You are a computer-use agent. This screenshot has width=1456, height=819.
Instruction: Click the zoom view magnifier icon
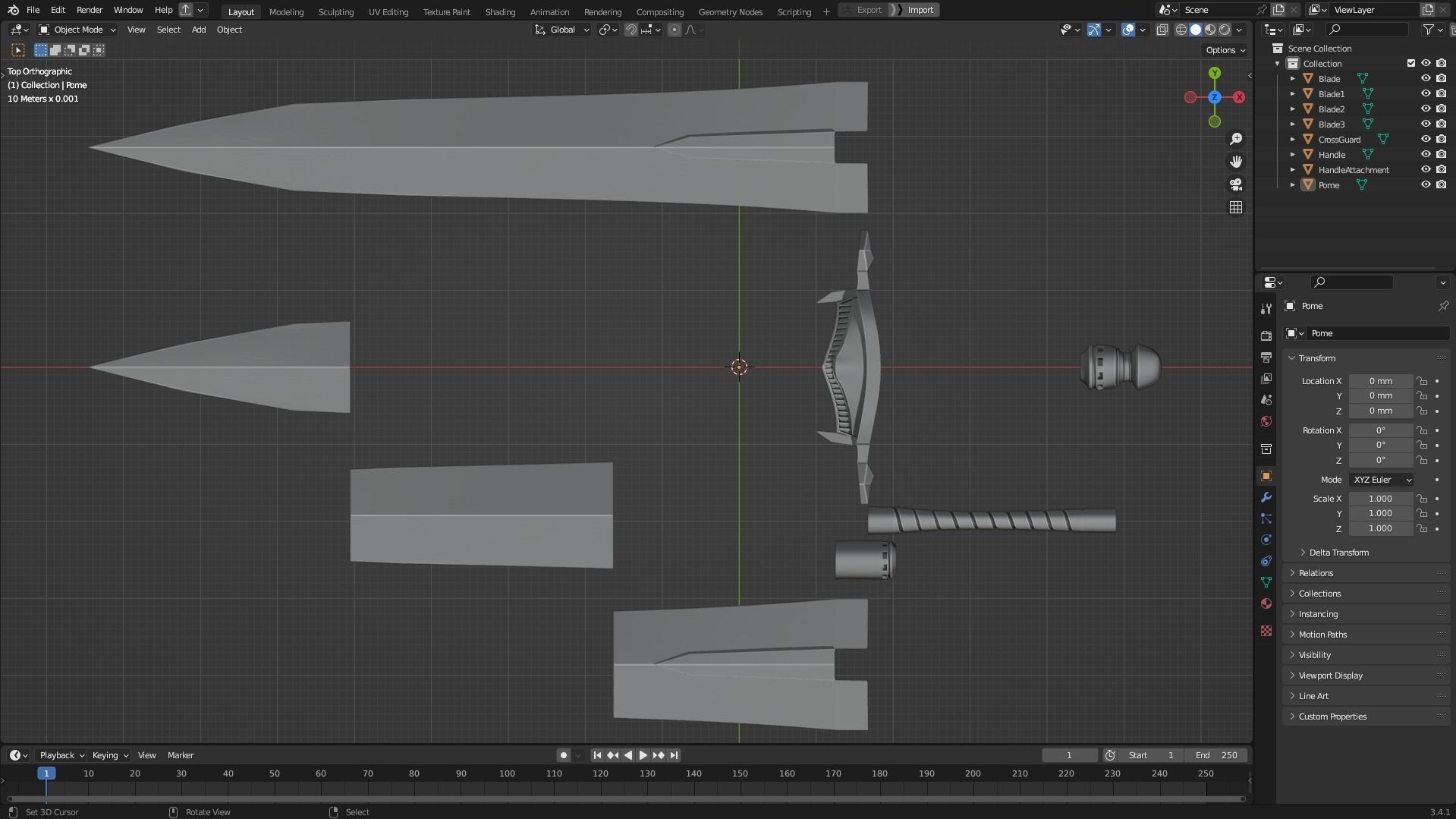coord(1236,139)
